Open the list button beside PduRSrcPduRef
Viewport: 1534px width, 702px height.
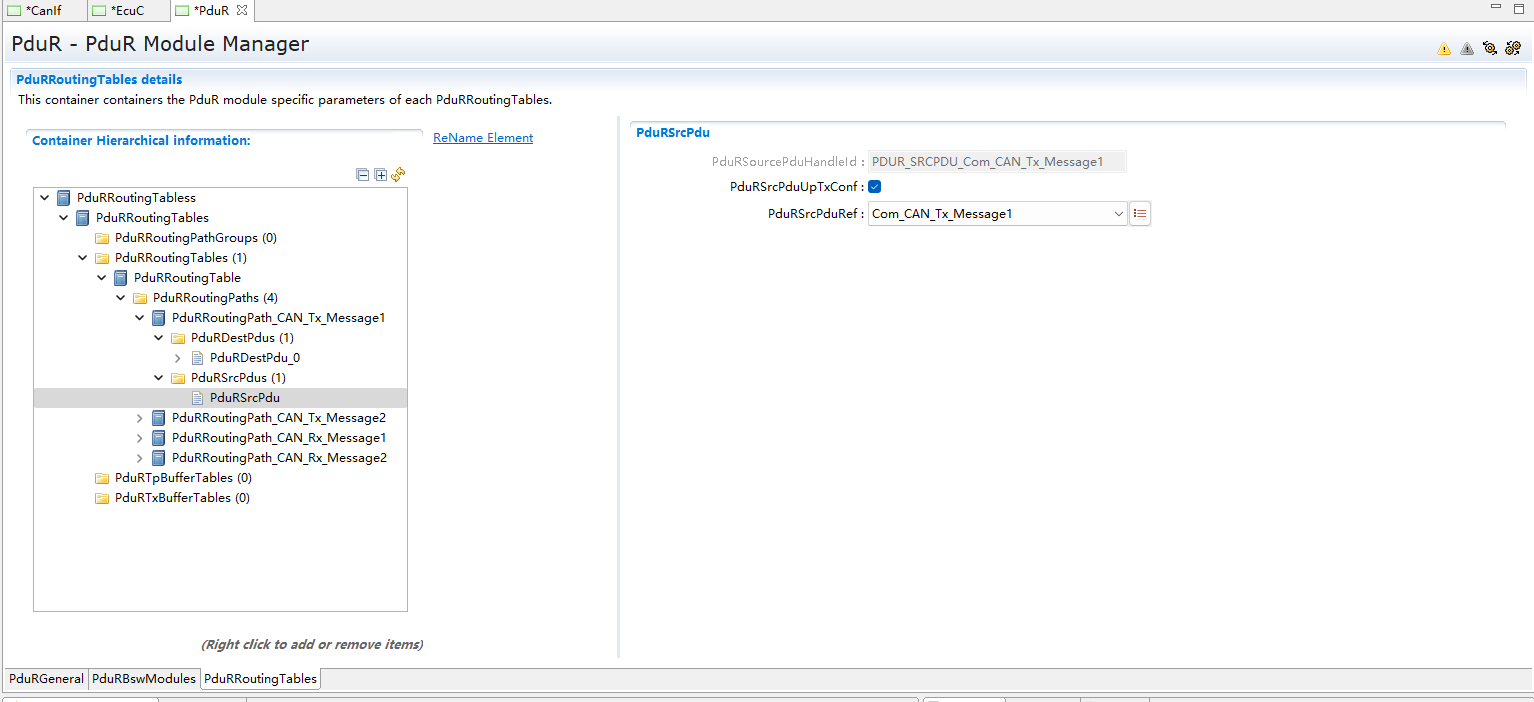click(x=1140, y=213)
